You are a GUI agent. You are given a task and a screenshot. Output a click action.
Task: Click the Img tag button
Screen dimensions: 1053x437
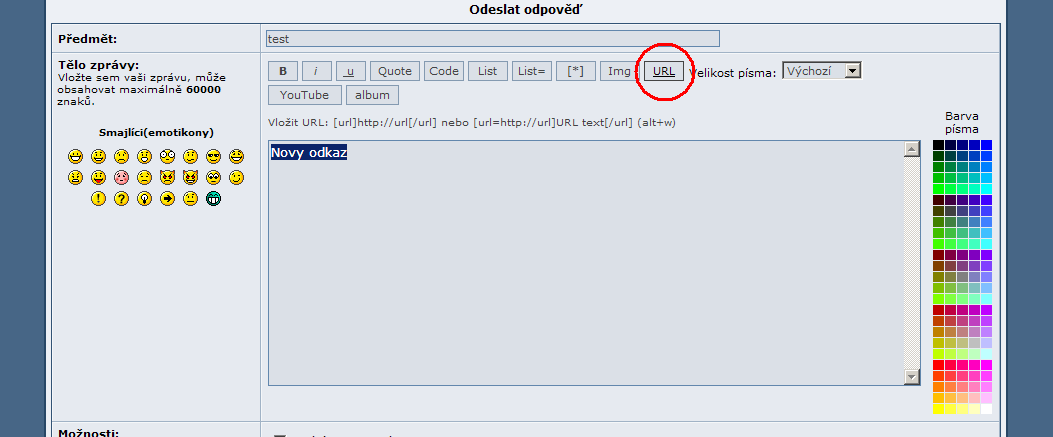click(x=620, y=71)
